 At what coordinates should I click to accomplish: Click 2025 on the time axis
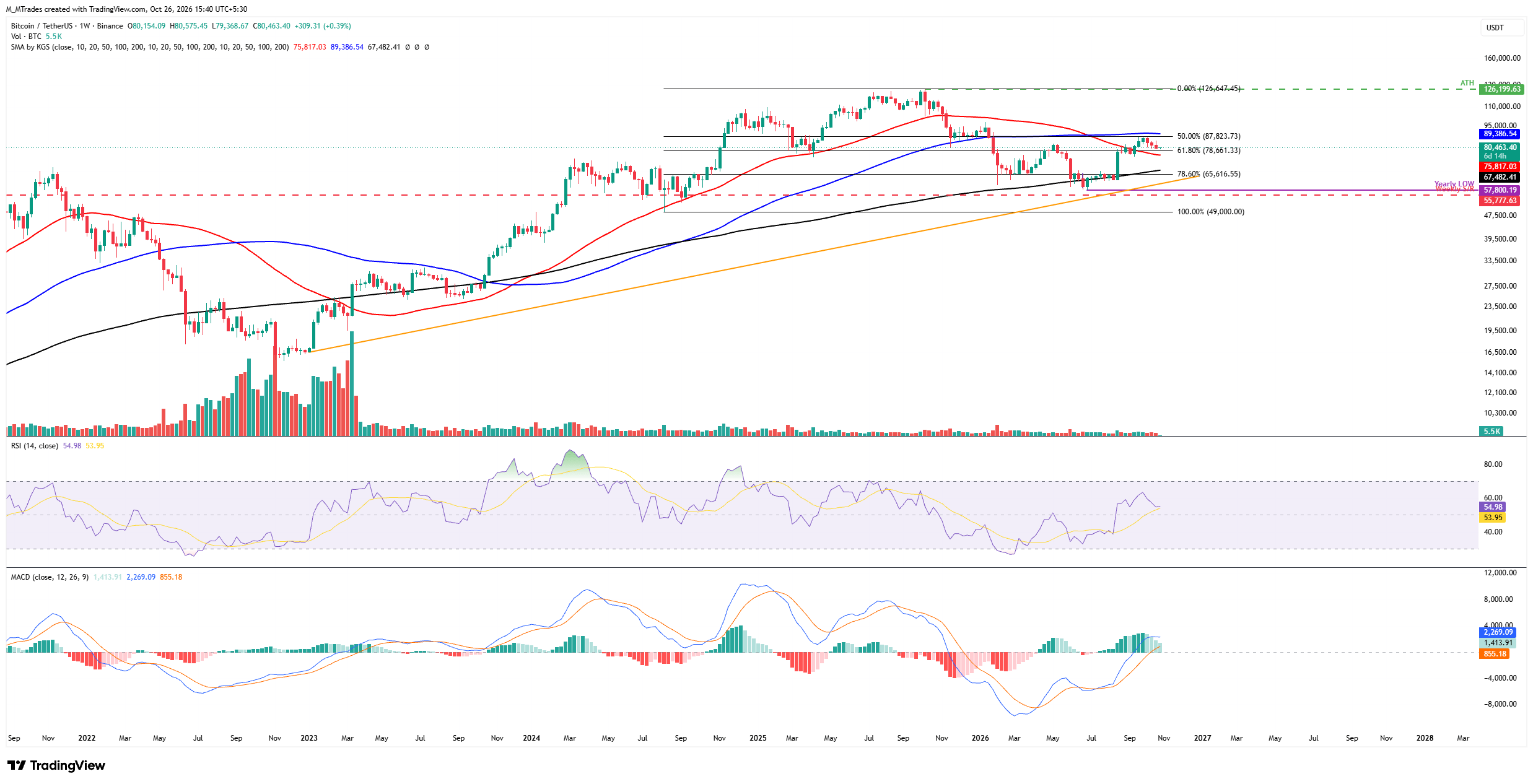tap(758, 738)
